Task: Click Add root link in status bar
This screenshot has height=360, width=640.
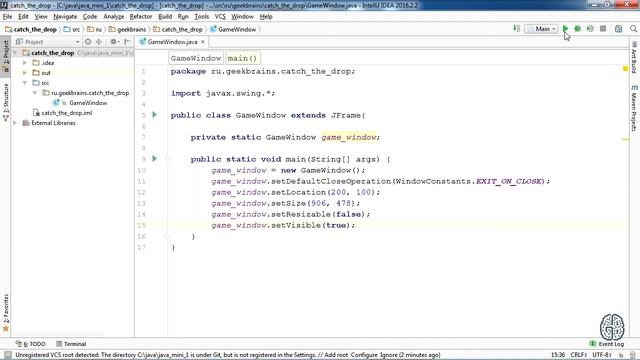Action: click(337, 355)
